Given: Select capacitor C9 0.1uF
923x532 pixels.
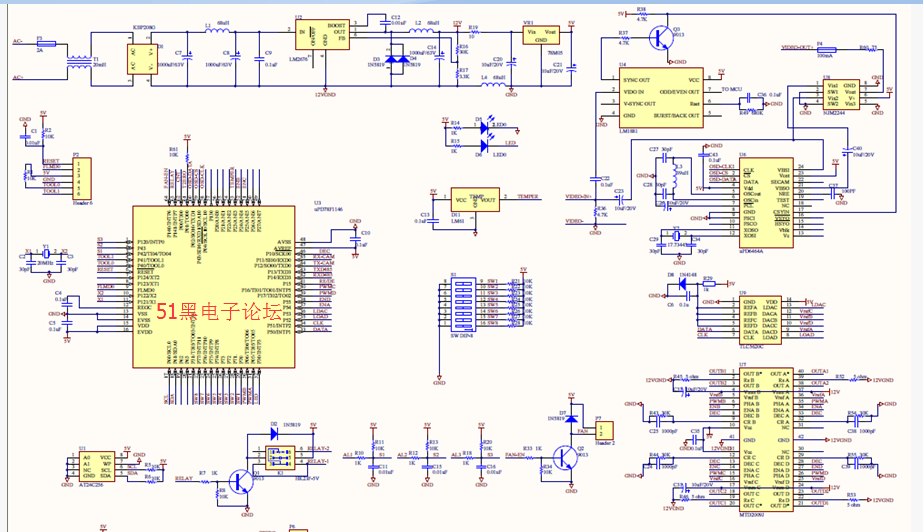Looking at the screenshot, I should point(258,59).
